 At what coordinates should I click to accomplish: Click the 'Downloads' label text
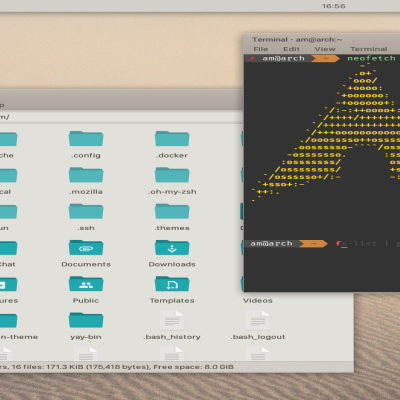click(x=172, y=264)
